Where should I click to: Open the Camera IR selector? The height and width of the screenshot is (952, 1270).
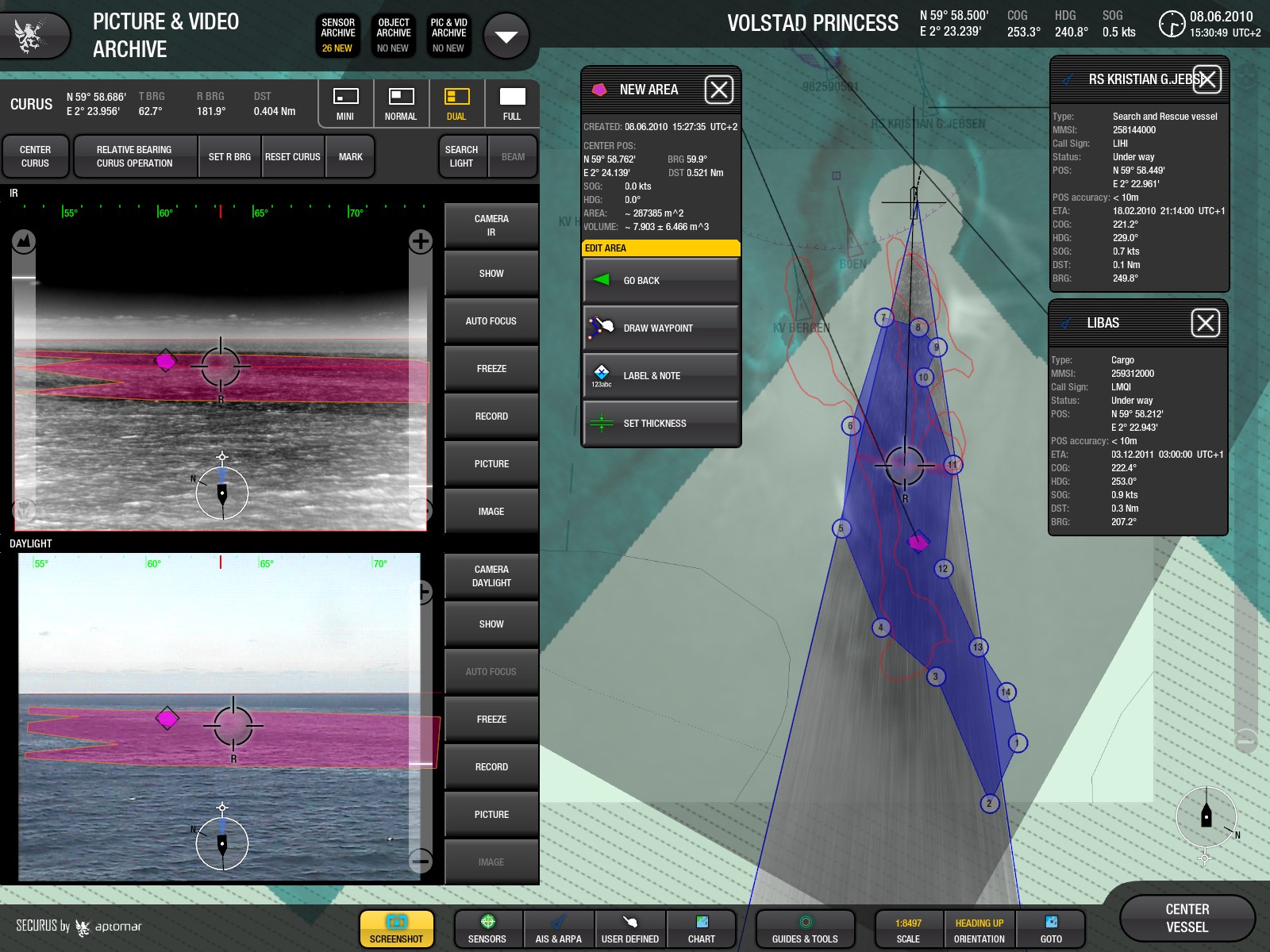(491, 225)
